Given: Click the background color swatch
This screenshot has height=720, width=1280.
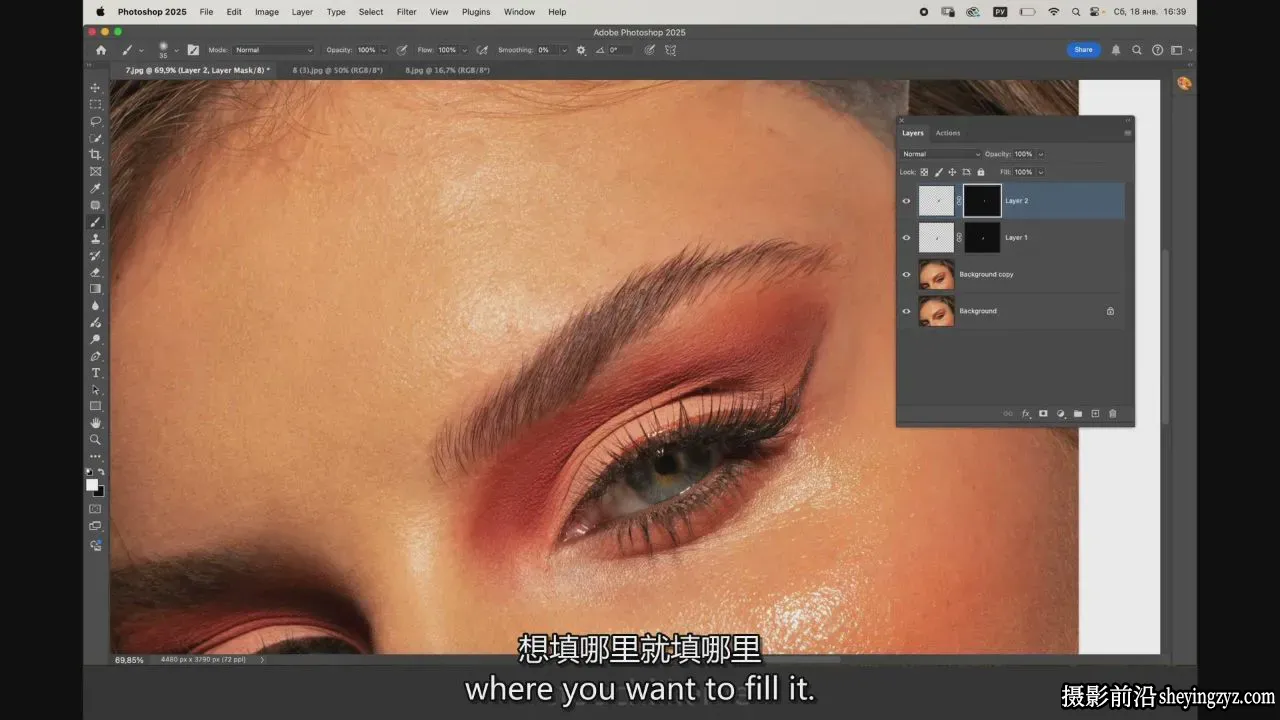Looking at the screenshot, I should tap(99, 491).
